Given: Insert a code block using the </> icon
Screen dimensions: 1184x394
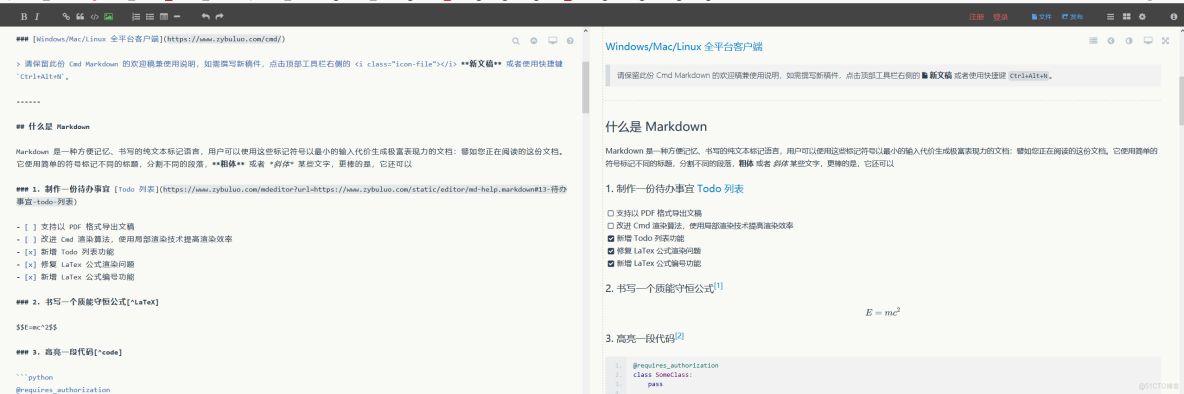Looking at the screenshot, I should (x=94, y=16).
